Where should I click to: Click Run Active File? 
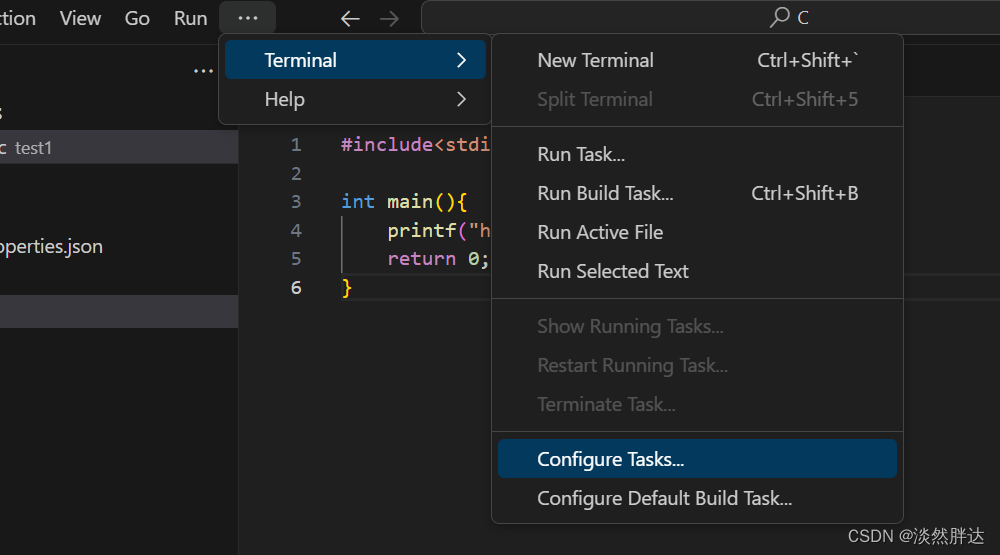(x=600, y=232)
